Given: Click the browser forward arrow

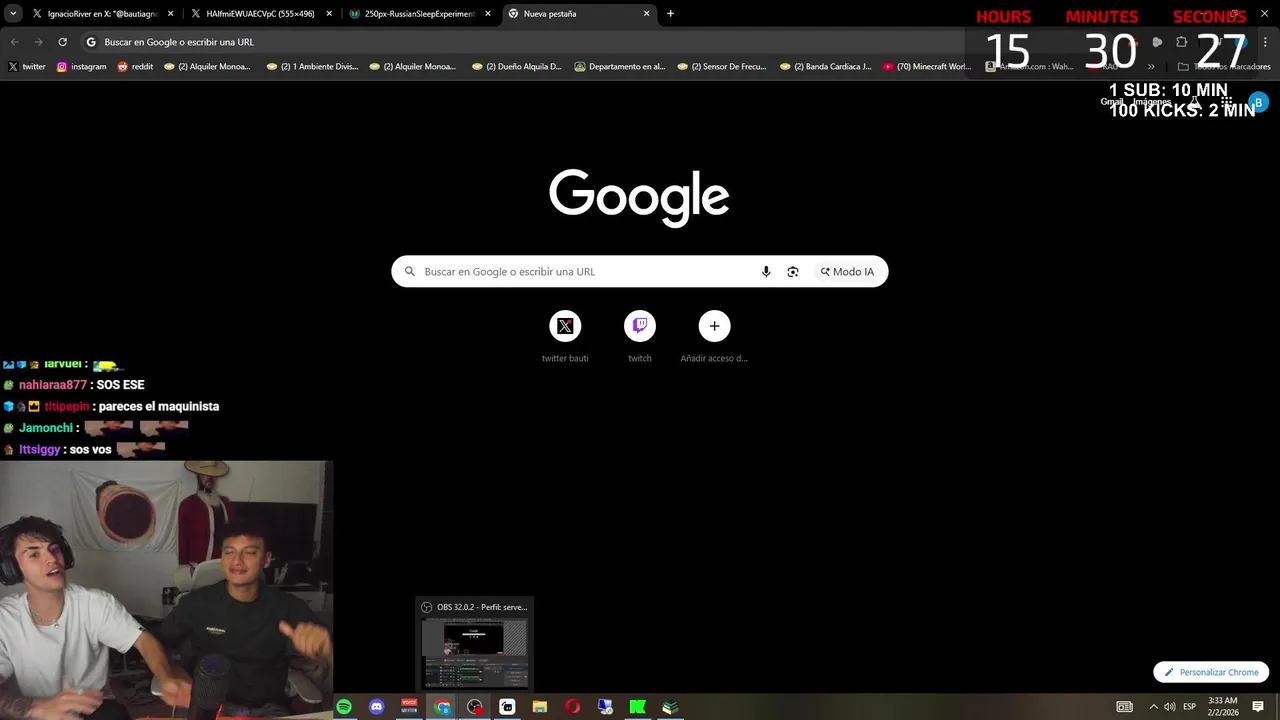Looking at the screenshot, I should 38,42.
